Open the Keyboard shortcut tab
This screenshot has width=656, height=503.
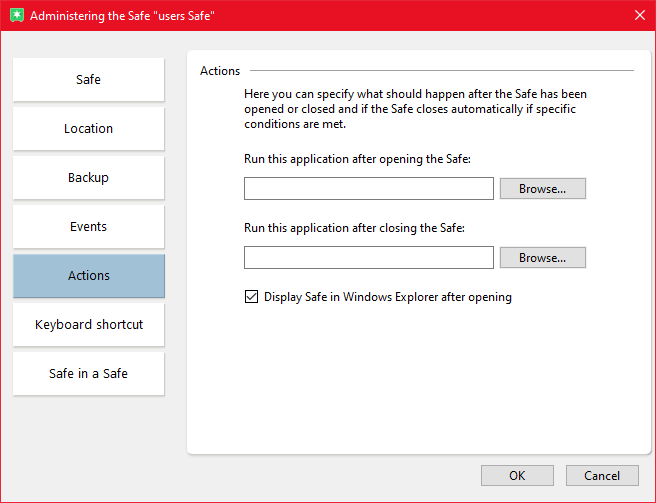(x=88, y=325)
